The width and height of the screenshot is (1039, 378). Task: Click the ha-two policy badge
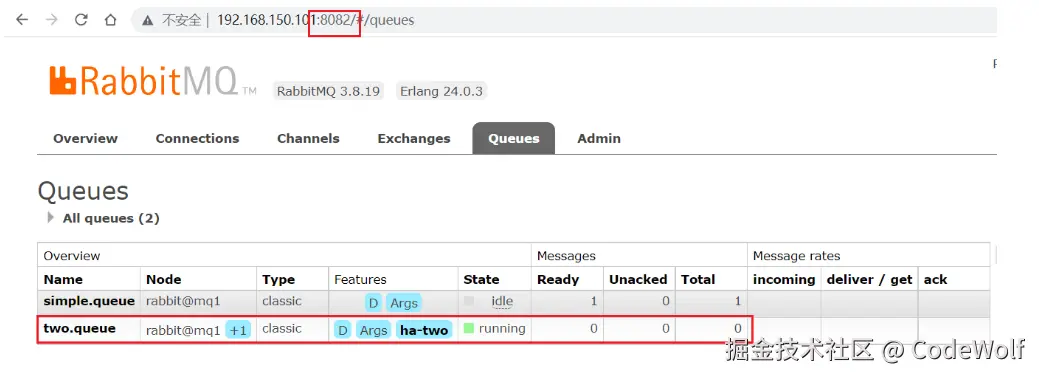coord(424,330)
